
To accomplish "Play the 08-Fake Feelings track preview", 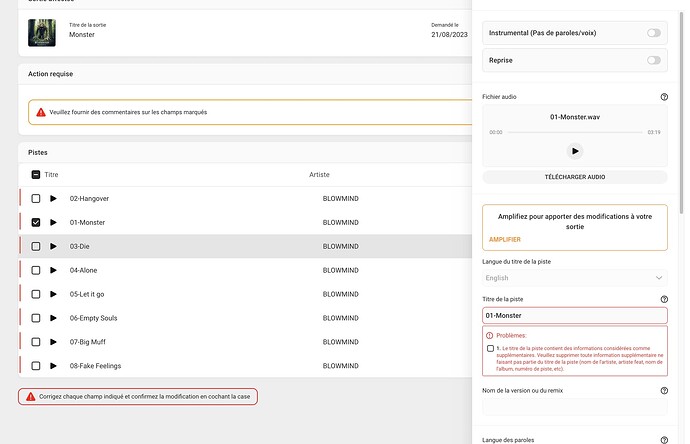I will pyautogui.click(x=53, y=366).
